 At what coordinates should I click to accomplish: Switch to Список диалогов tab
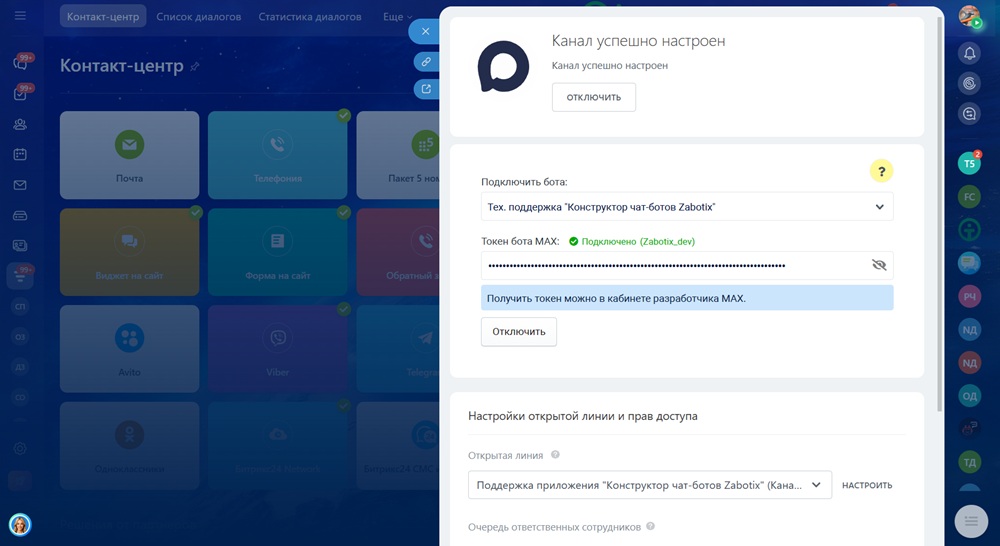[x=199, y=17]
